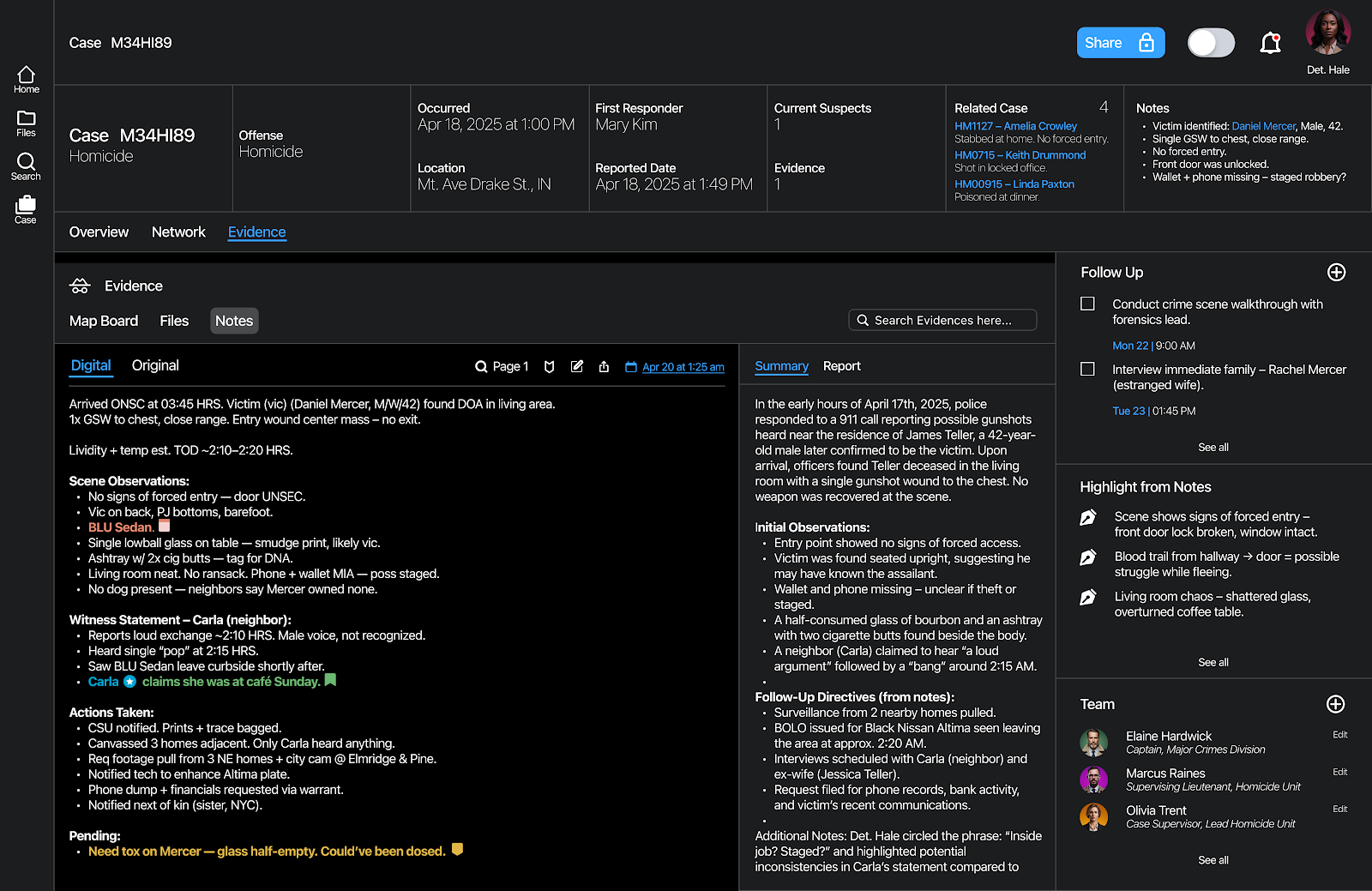Click the pen icon beside forced entry highlight

(1088, 517)
